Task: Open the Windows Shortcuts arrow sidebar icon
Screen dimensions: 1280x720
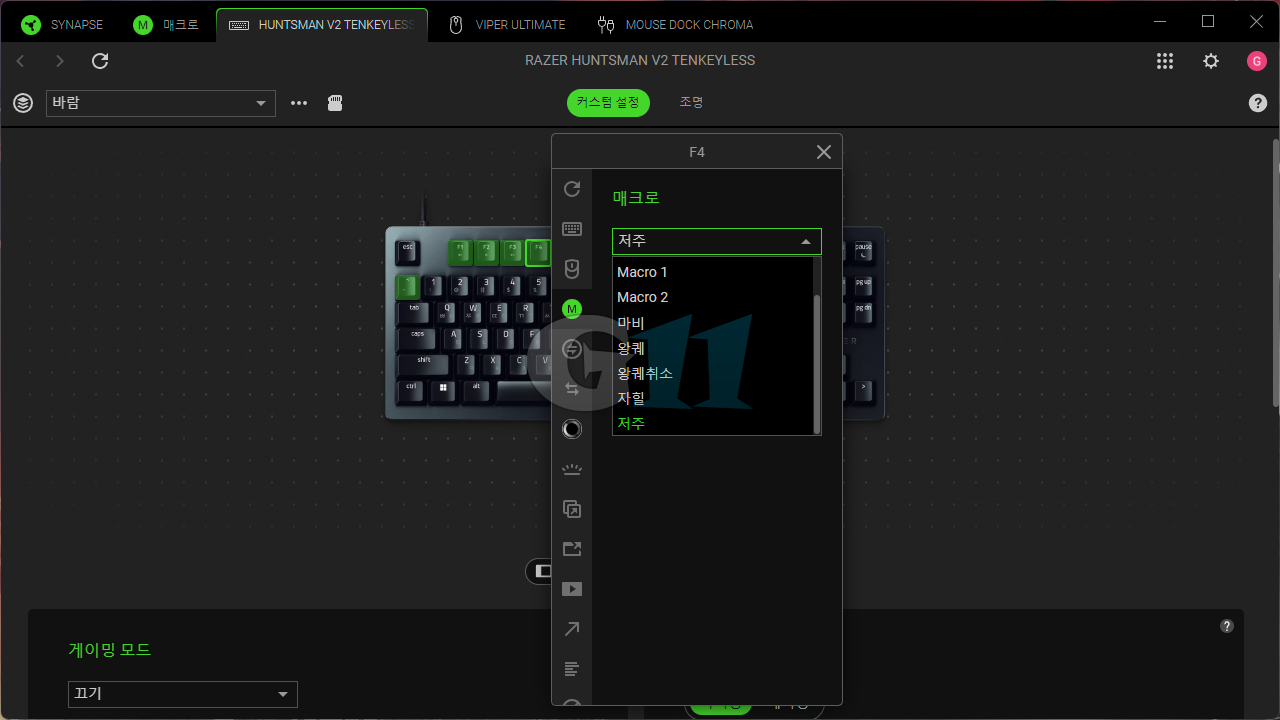Action: click(572, 629)
